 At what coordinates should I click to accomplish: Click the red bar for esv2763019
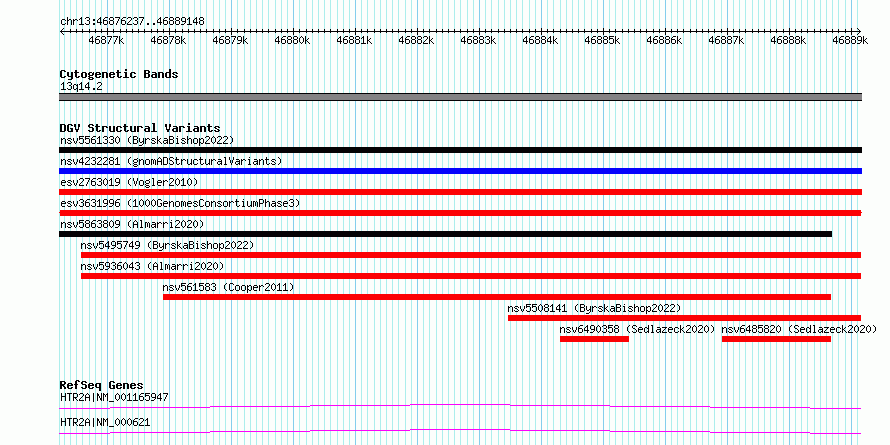[x=461, y=192]
